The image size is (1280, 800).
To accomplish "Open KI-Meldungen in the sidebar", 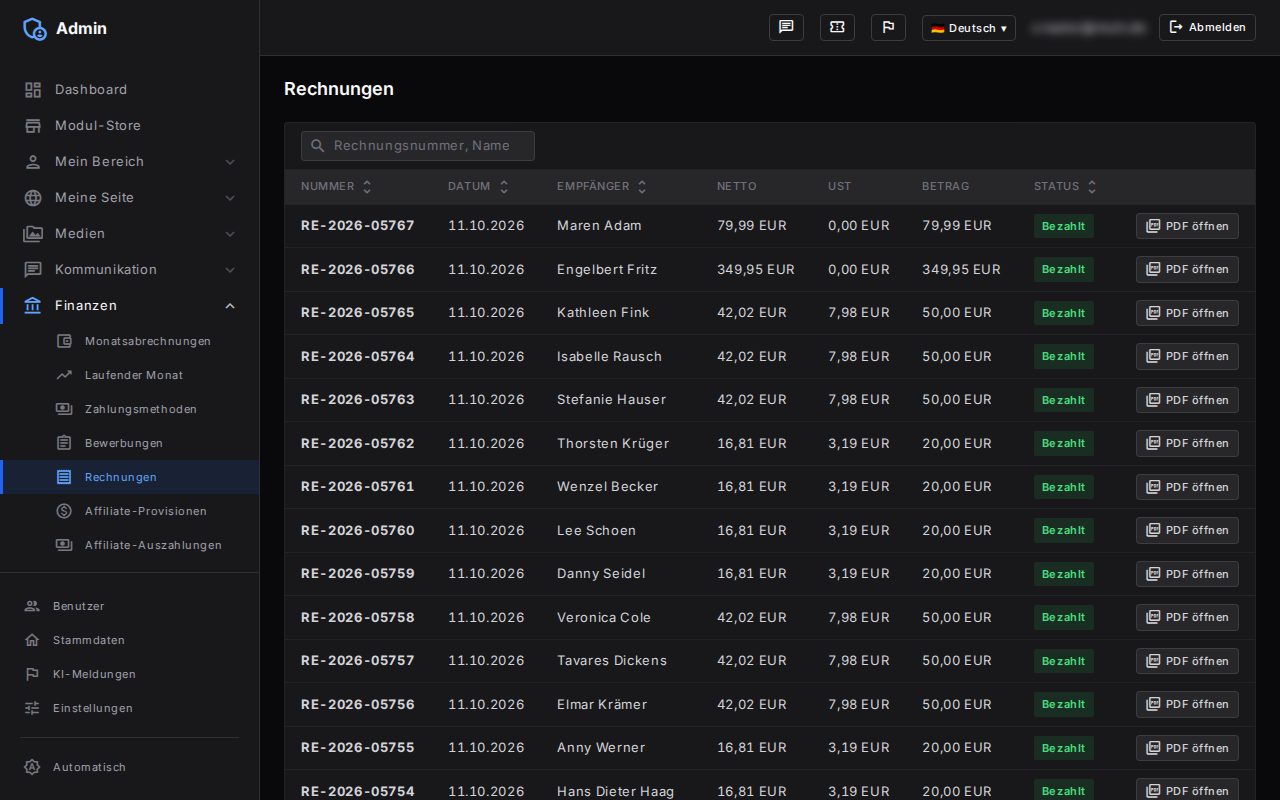I will coord(130,674).
